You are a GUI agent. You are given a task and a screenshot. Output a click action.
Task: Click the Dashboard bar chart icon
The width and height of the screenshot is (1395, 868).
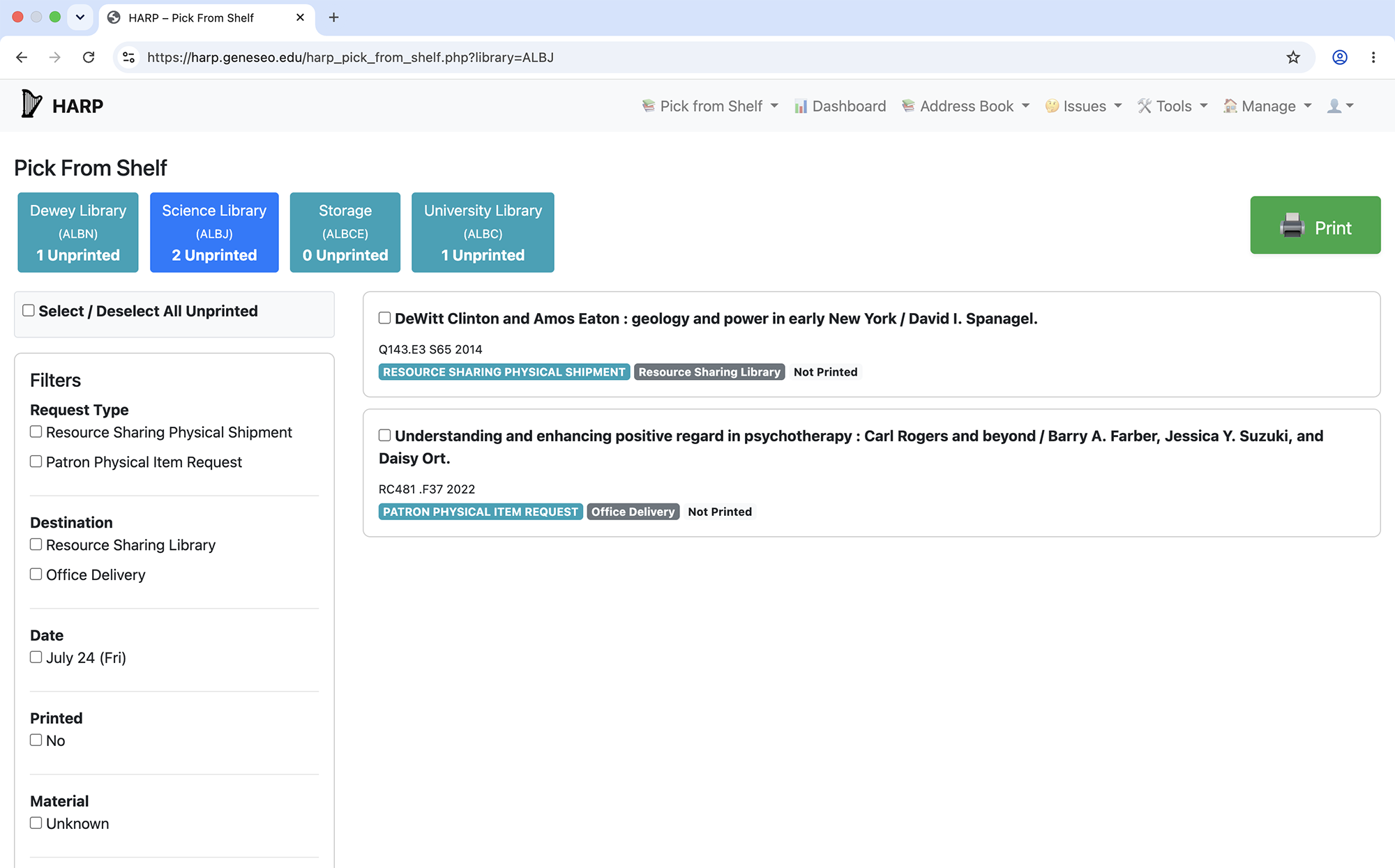[801, 106]
